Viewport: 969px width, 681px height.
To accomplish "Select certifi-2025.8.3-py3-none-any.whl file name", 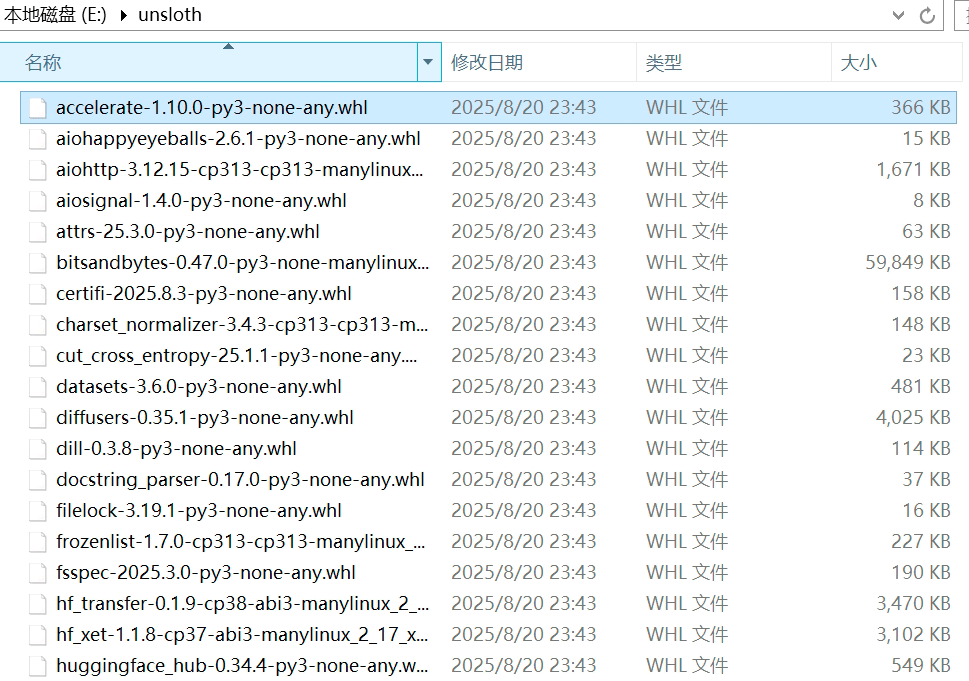I will (x=203, y=294).
